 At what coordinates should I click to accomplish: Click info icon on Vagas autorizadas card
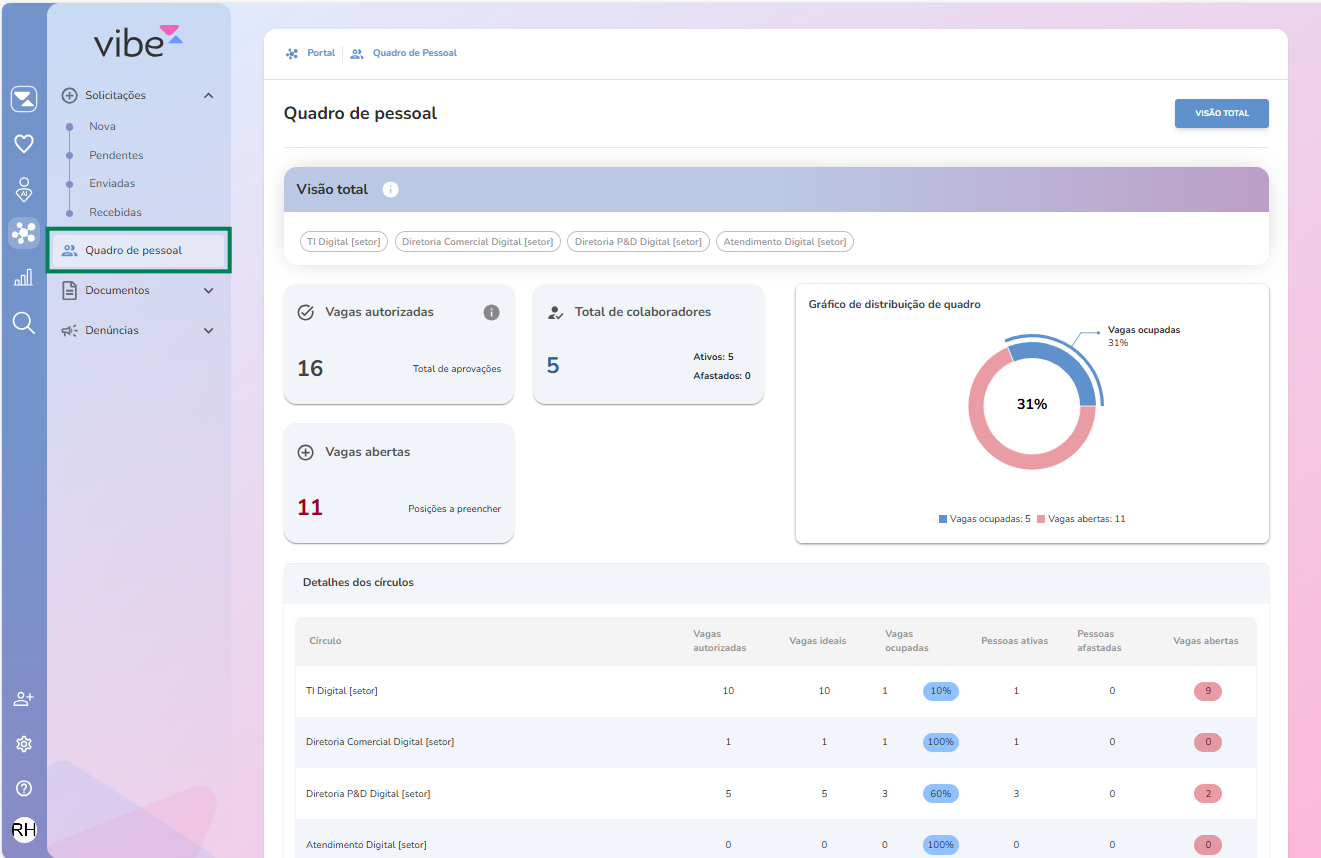point(491,312)
